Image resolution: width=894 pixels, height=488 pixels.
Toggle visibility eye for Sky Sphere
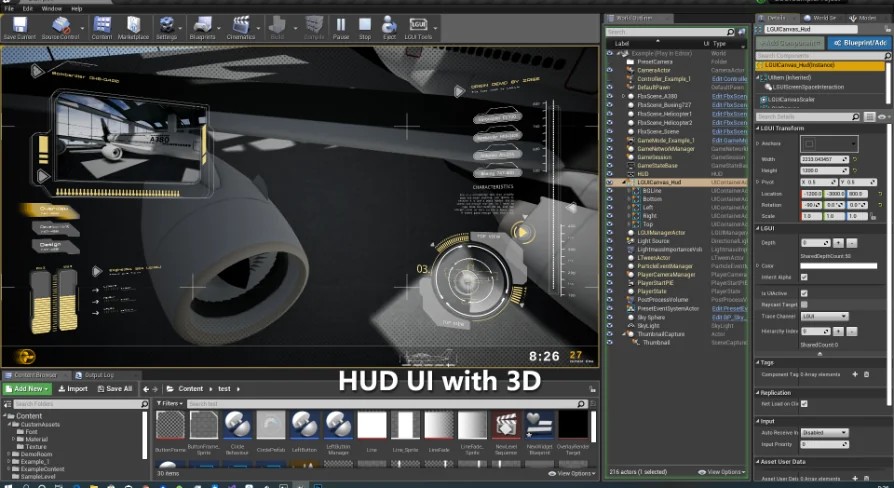pyautogui.click(x=609, y=317)
